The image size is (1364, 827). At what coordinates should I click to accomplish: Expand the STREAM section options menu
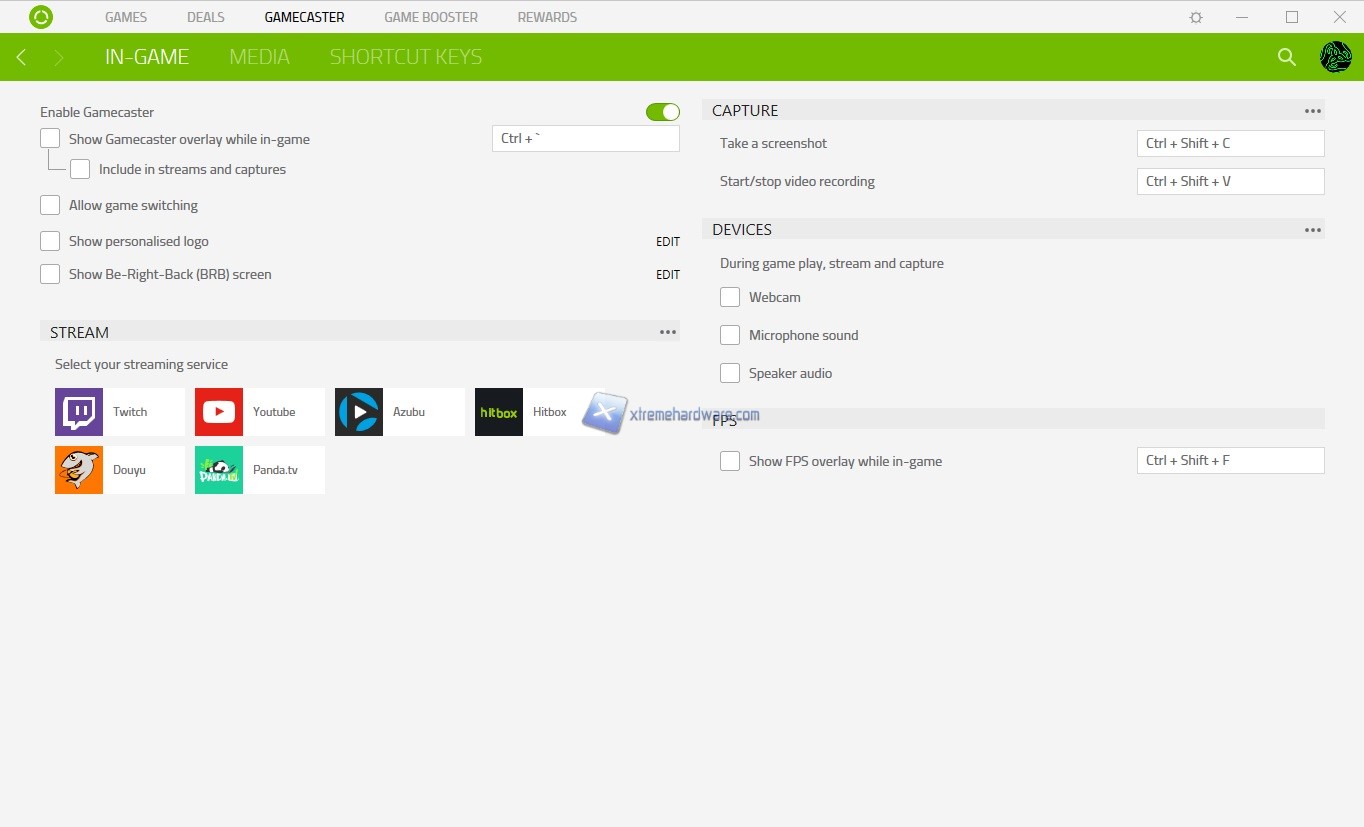click(668, 332)
